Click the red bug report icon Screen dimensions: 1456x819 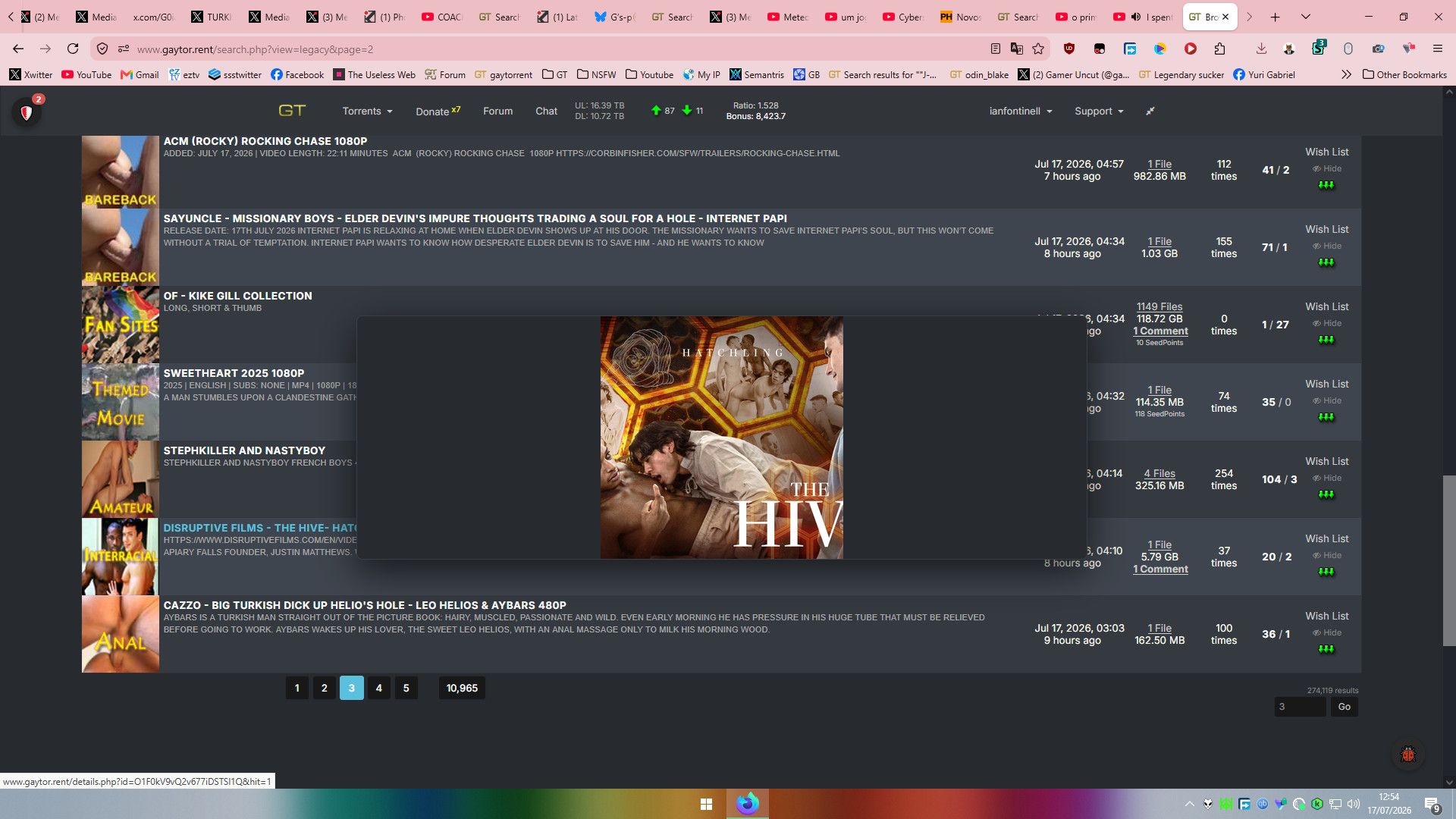1409,755
